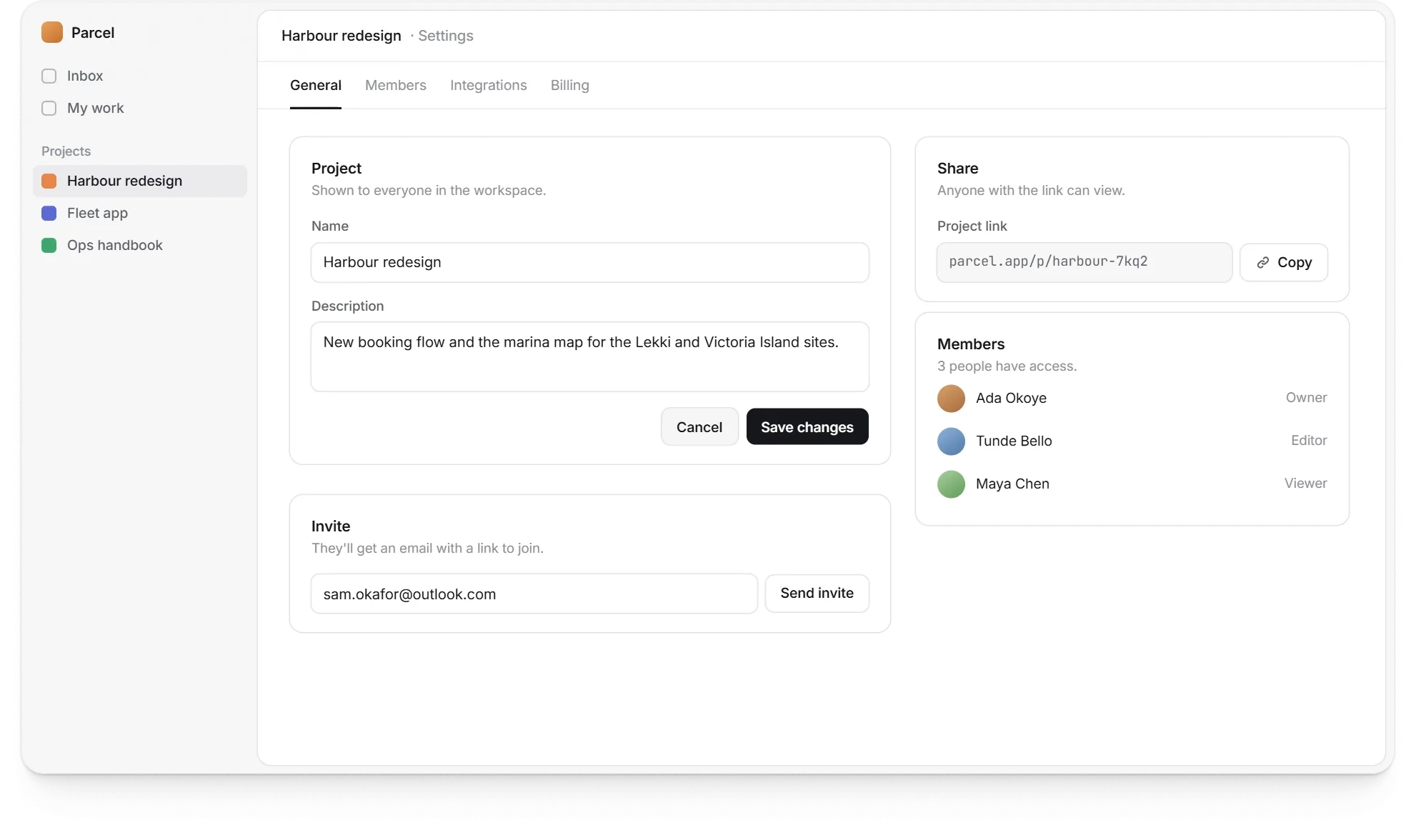Click the '3 people have access.' text

[1007, 366]
